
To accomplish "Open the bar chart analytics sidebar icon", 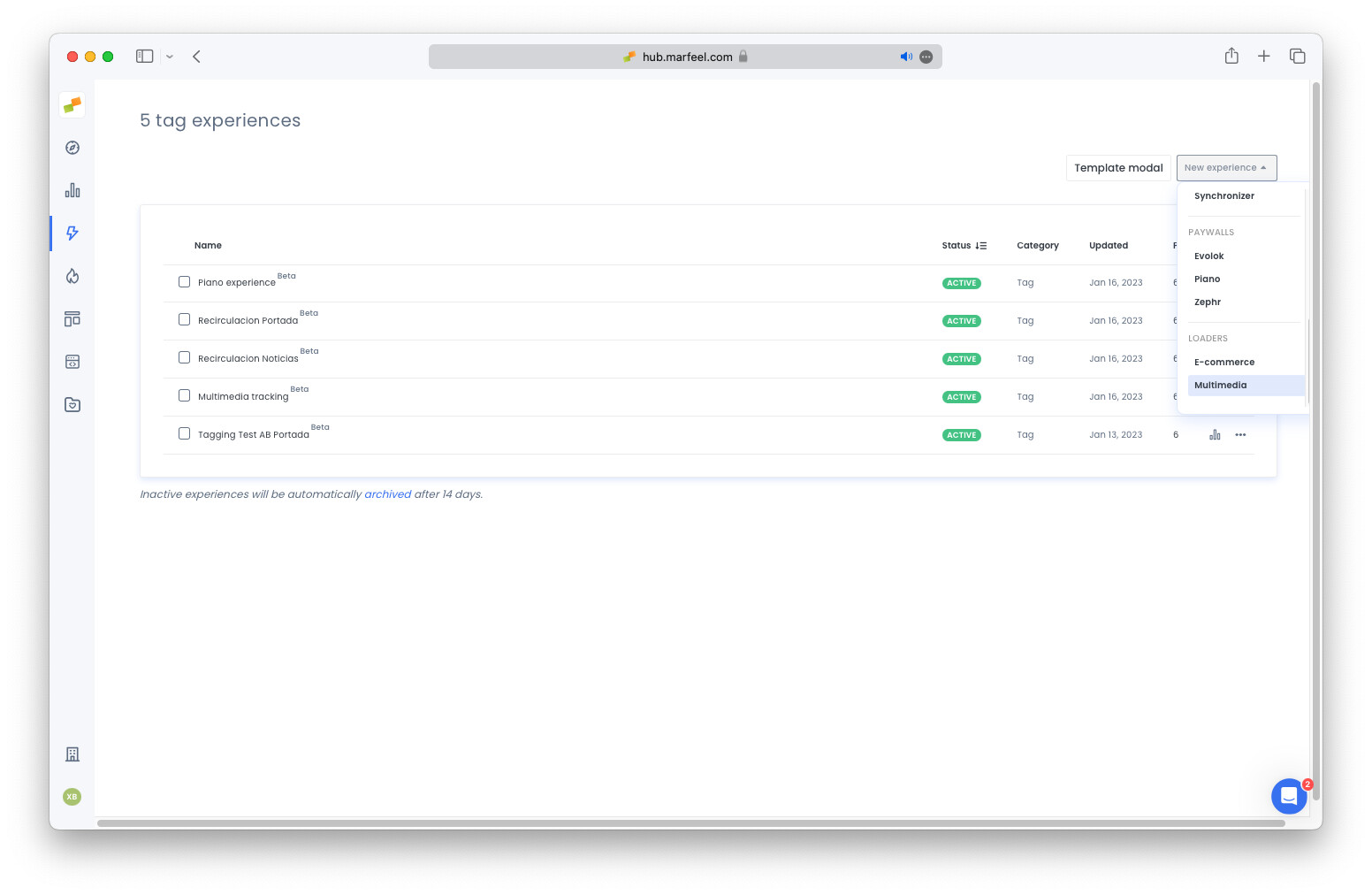I will pos(72,191).
